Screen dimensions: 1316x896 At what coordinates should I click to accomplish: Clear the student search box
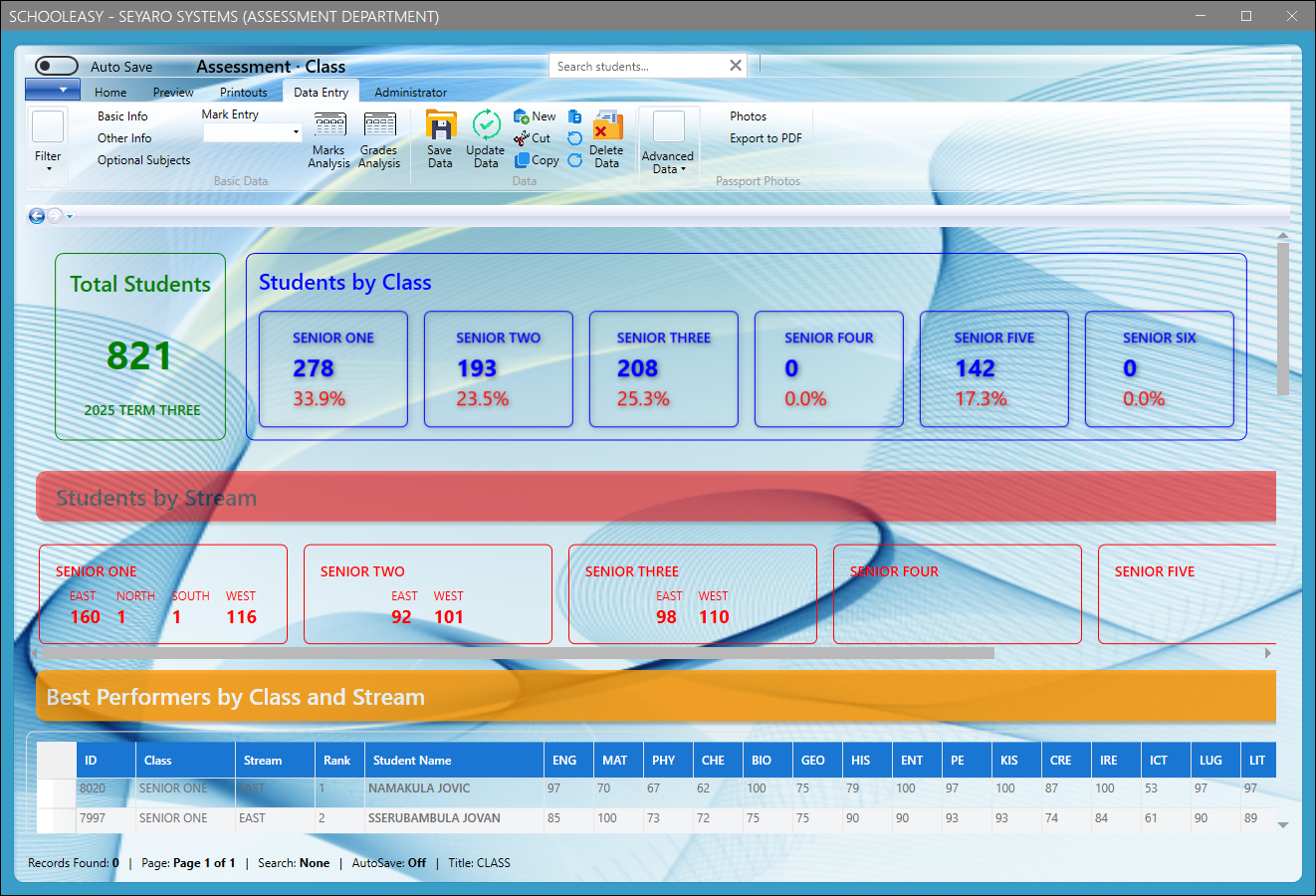tap(736, 66)
